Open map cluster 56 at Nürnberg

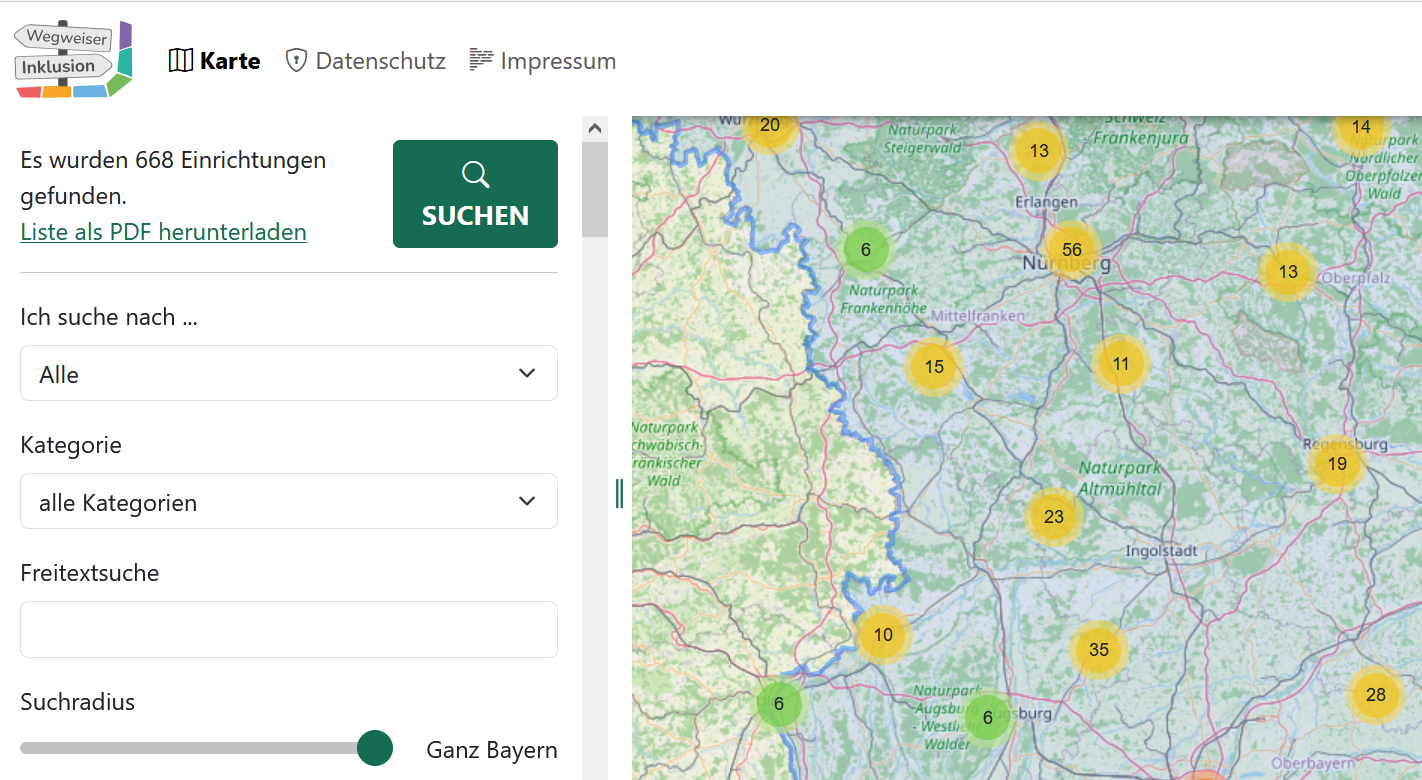tap(1071, 250)
